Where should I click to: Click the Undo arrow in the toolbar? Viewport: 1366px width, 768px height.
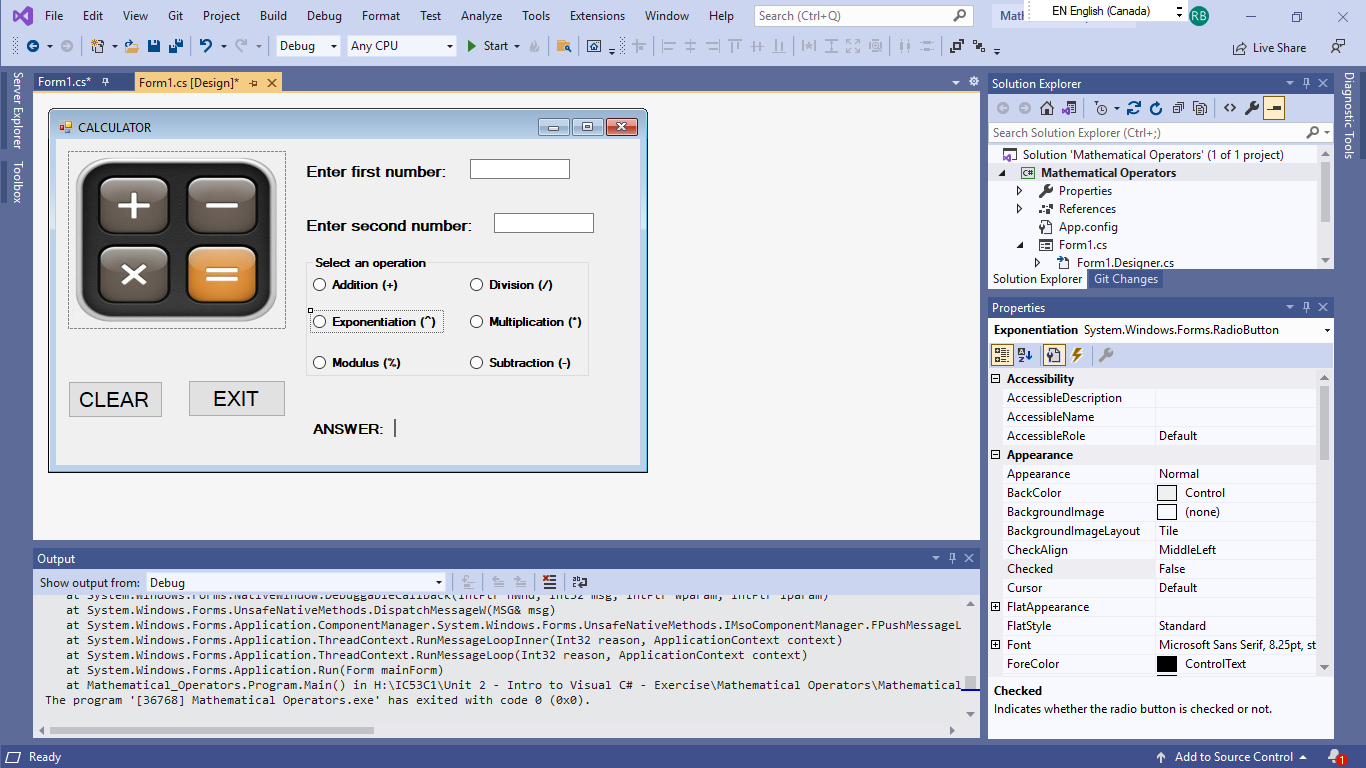click(205, 46)
